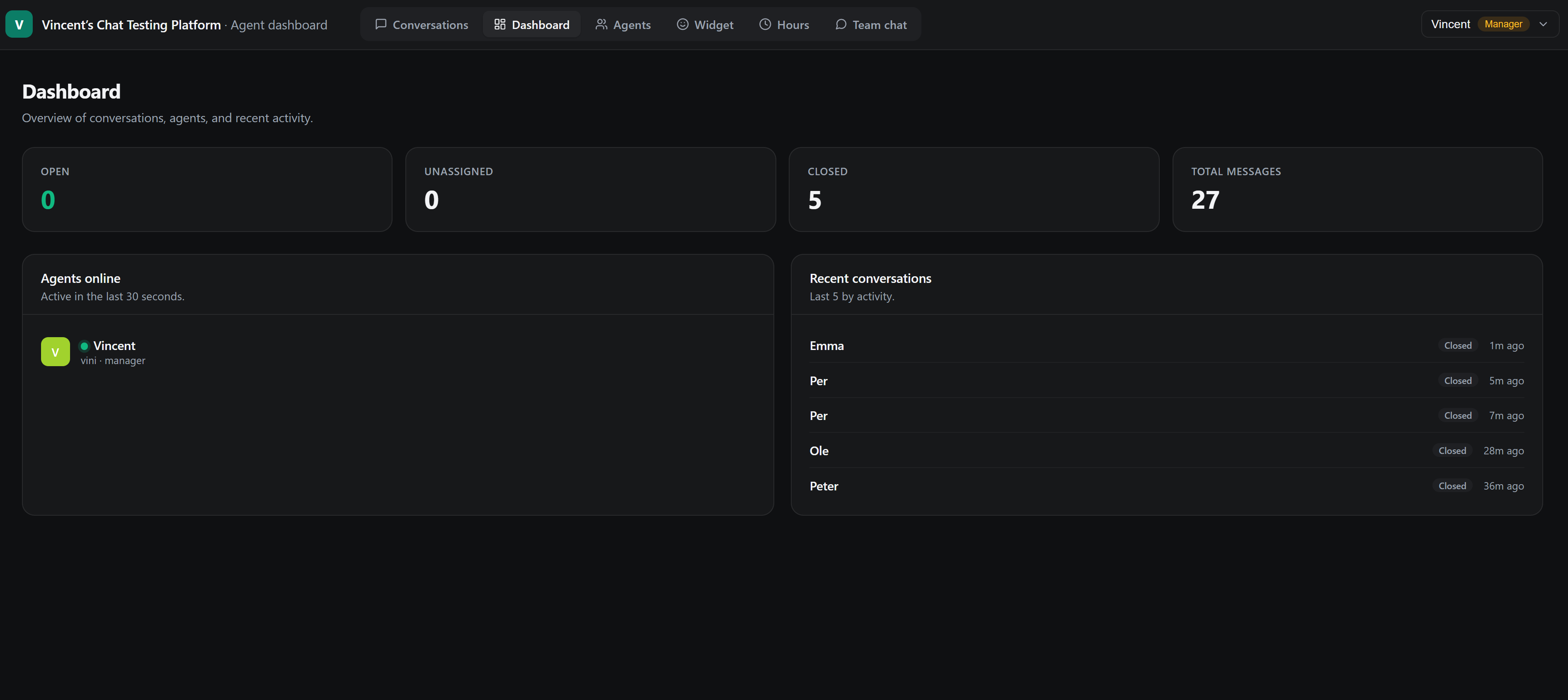The image size is (1568, 700).
Task: Click the Vincent agent name
Action: click(x=114, y=345)
